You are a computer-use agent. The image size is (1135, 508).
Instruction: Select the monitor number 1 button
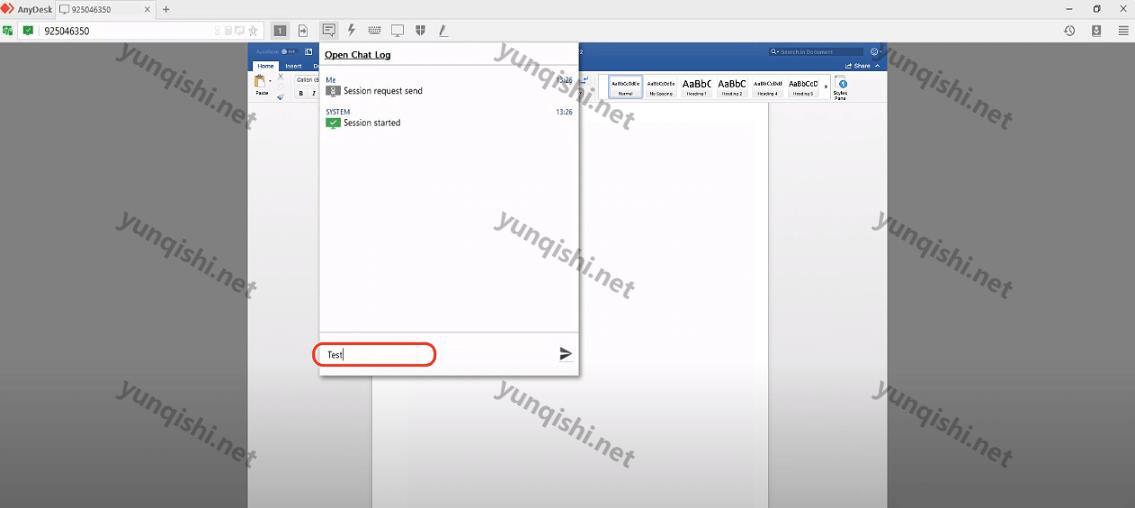280,30
